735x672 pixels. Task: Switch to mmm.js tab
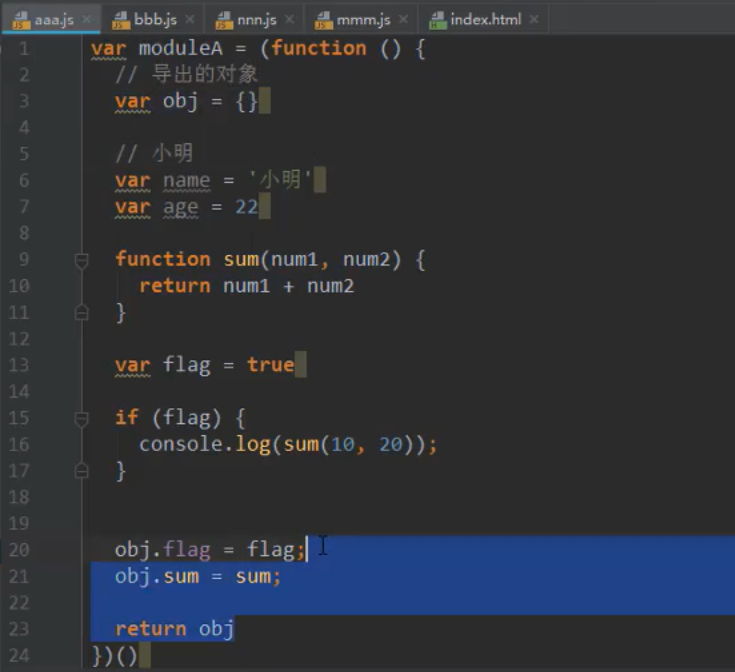pos(362,20)
